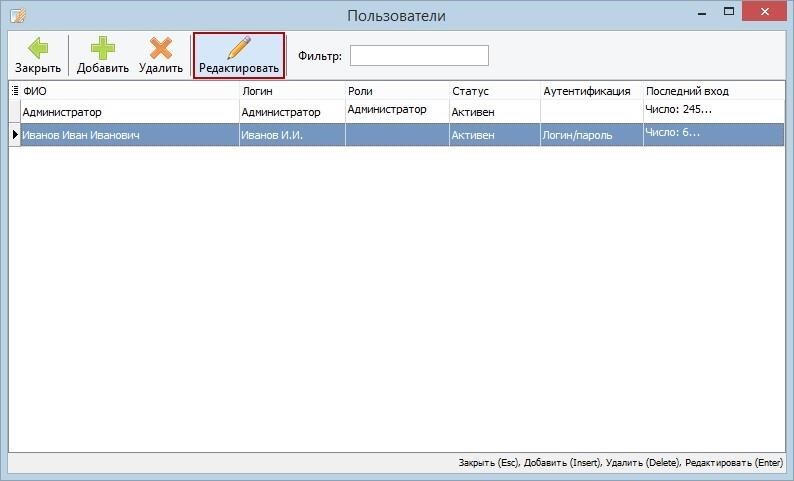Click the 'Число: 6...' last login cell

[714, 134]
